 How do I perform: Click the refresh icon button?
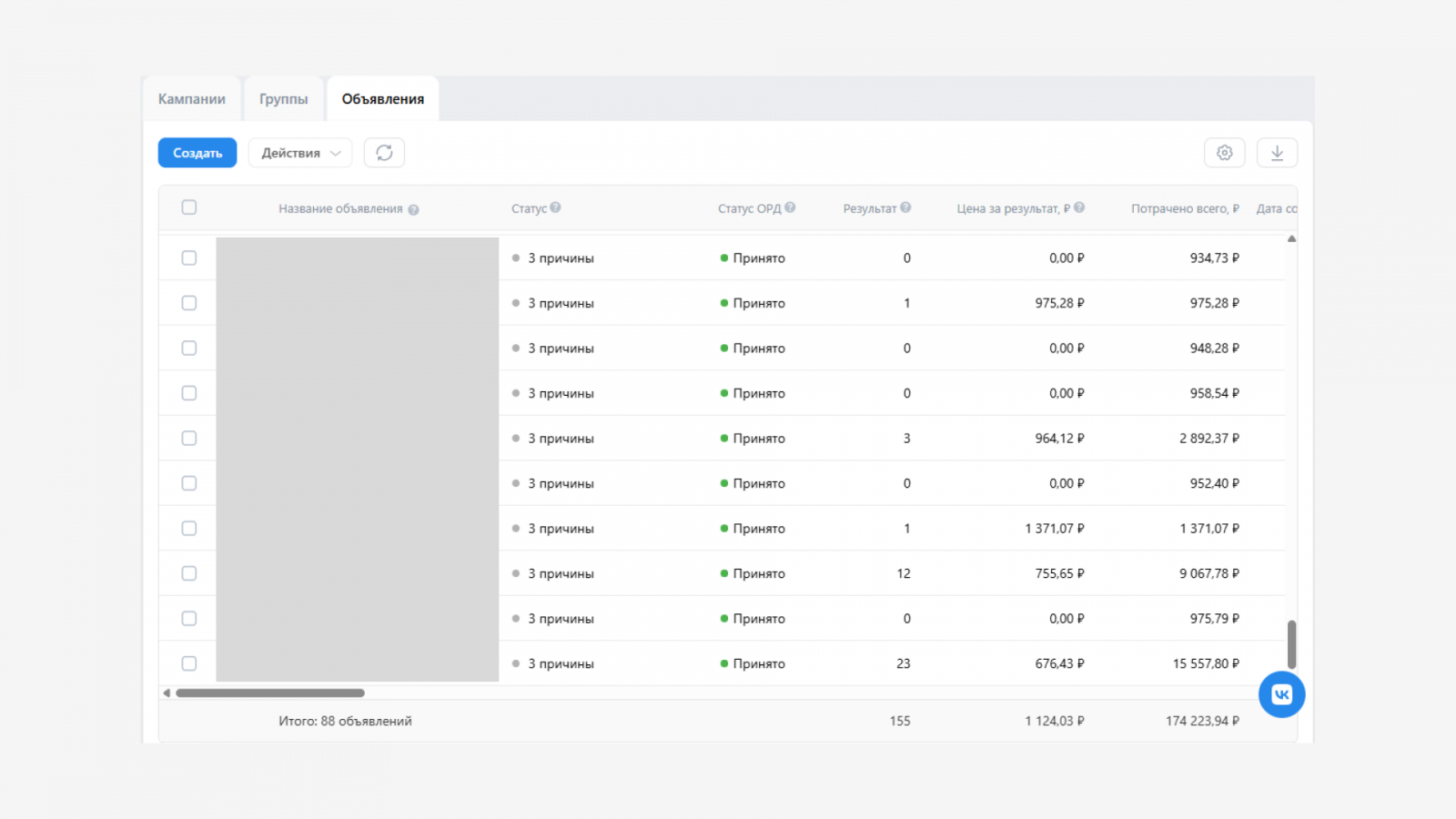tap(384, 153)
